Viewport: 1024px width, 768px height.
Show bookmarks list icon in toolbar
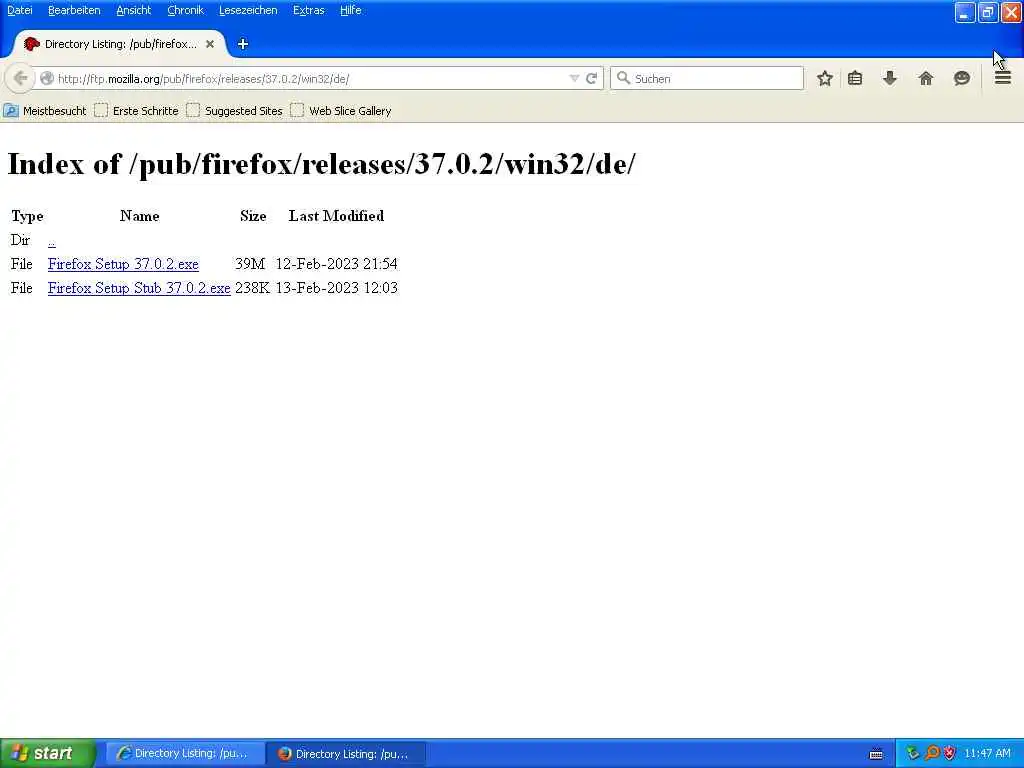[855, 78]
